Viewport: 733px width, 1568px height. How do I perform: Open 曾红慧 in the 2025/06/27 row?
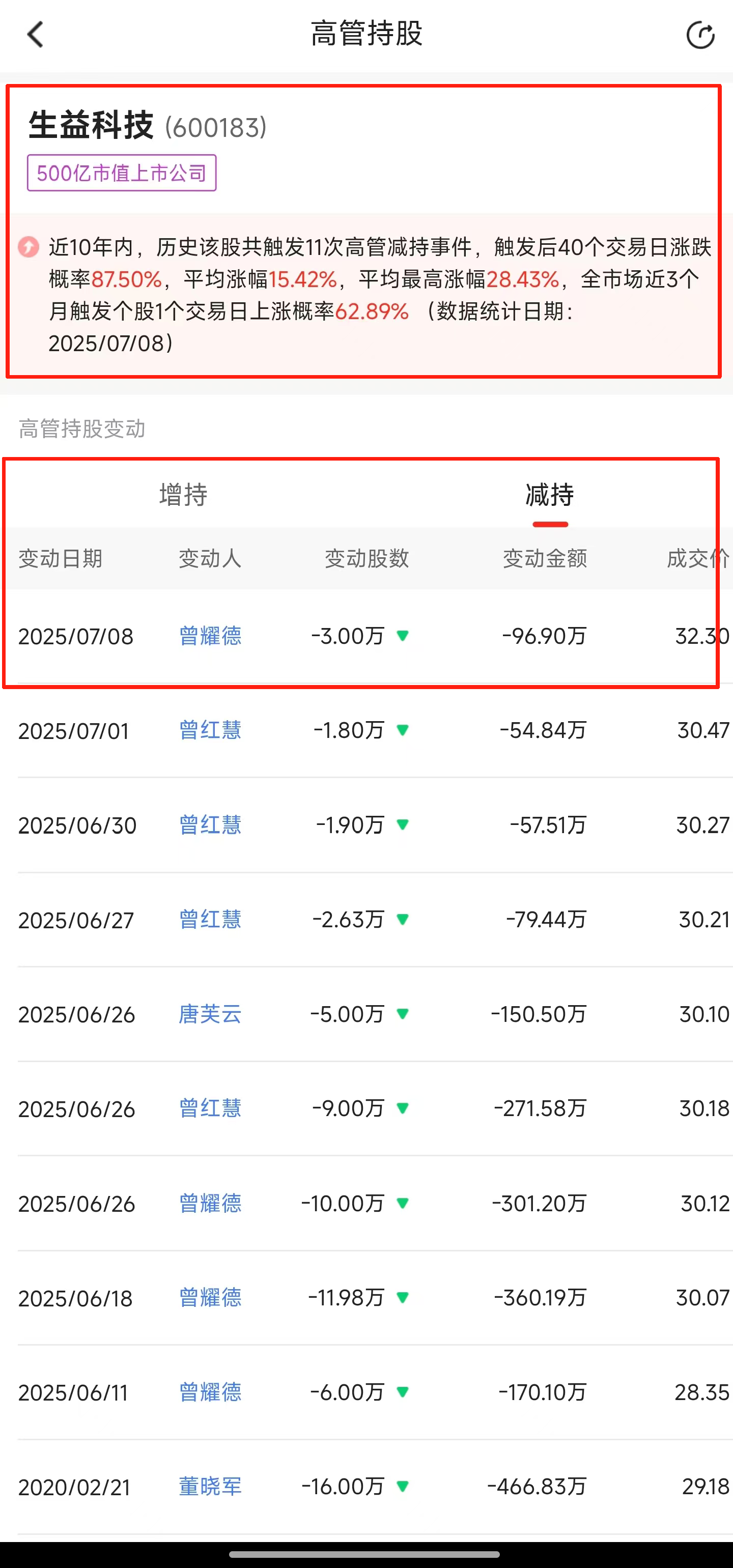point(210,919)
